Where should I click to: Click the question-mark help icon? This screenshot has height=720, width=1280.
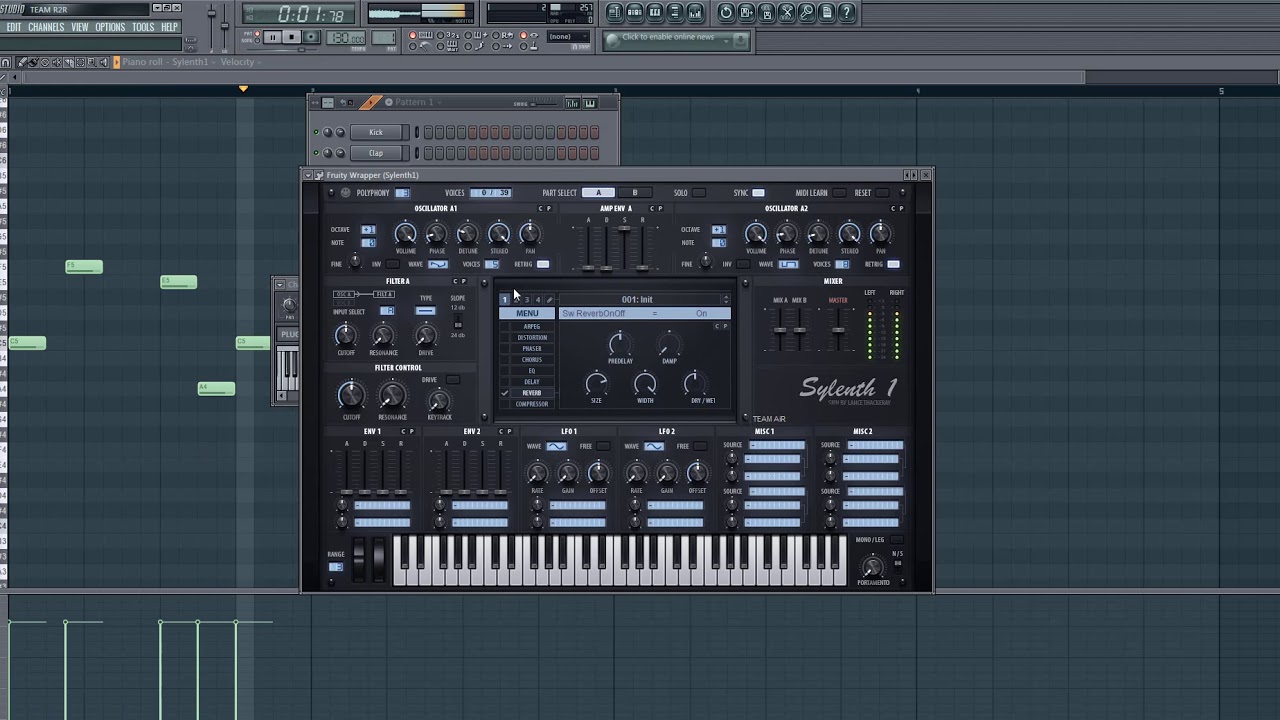(x=847, y=13)
